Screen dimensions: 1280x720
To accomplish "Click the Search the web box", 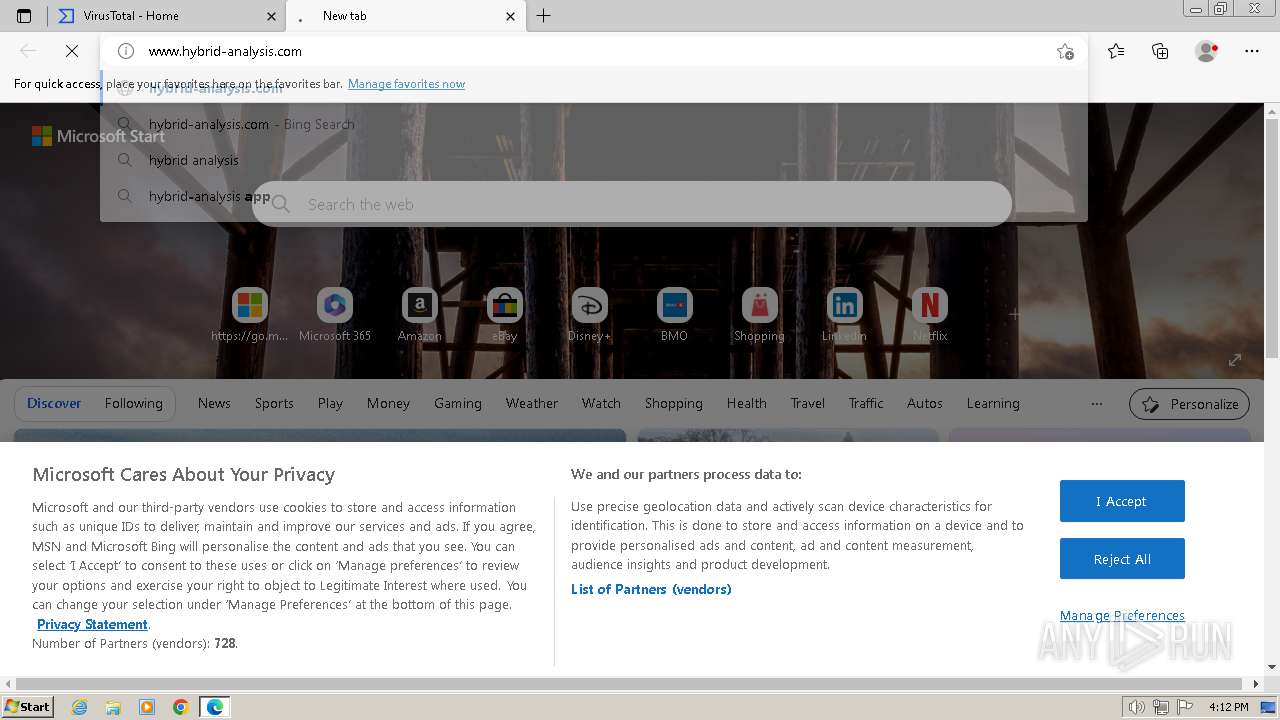I will tap(632, 204).
